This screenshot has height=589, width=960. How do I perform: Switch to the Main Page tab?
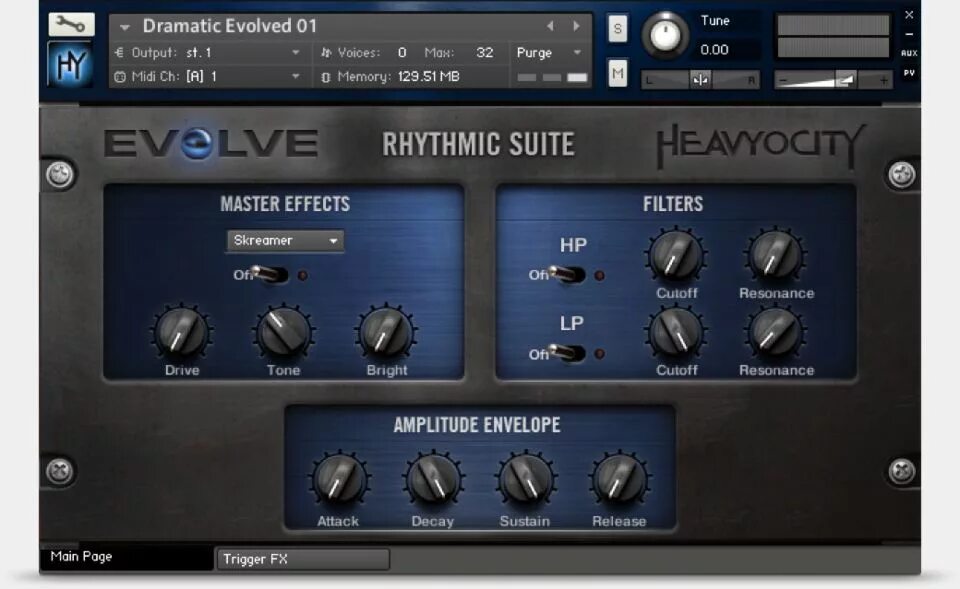click(126, 557)
